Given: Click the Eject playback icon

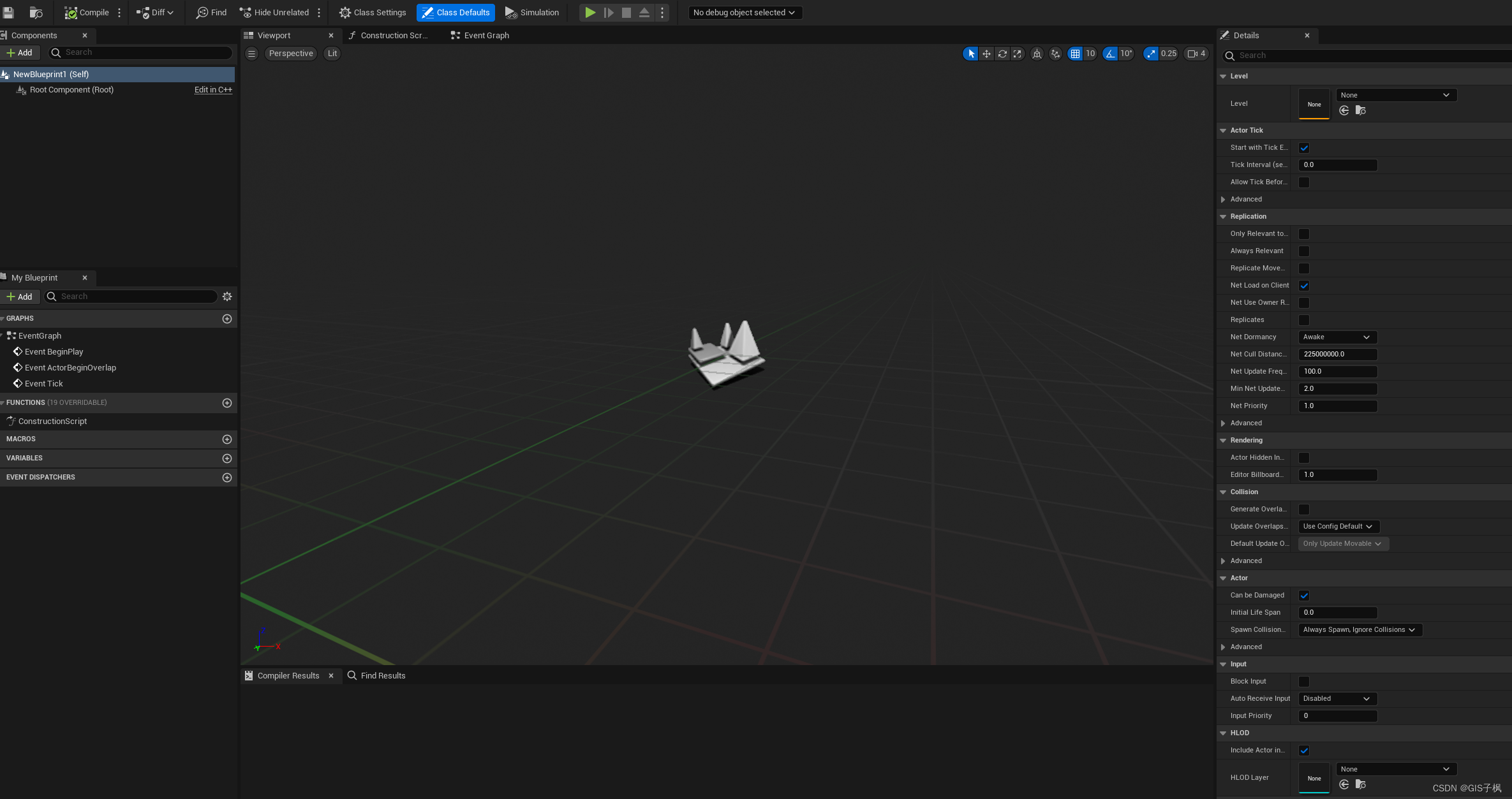Looking at the screenshot, I should (x=644, y=12).
